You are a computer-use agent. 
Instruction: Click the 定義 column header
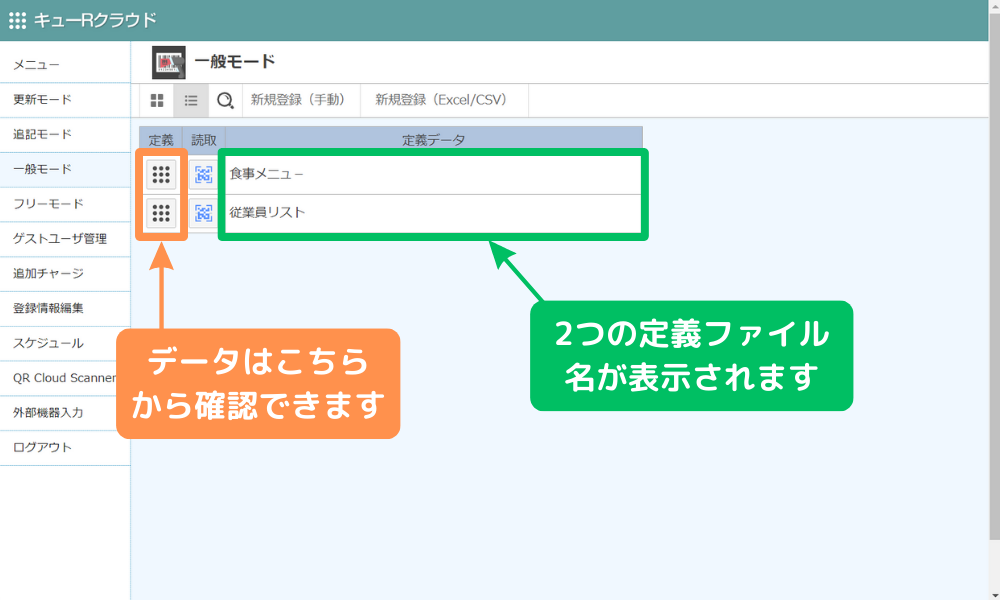[161, 140]
